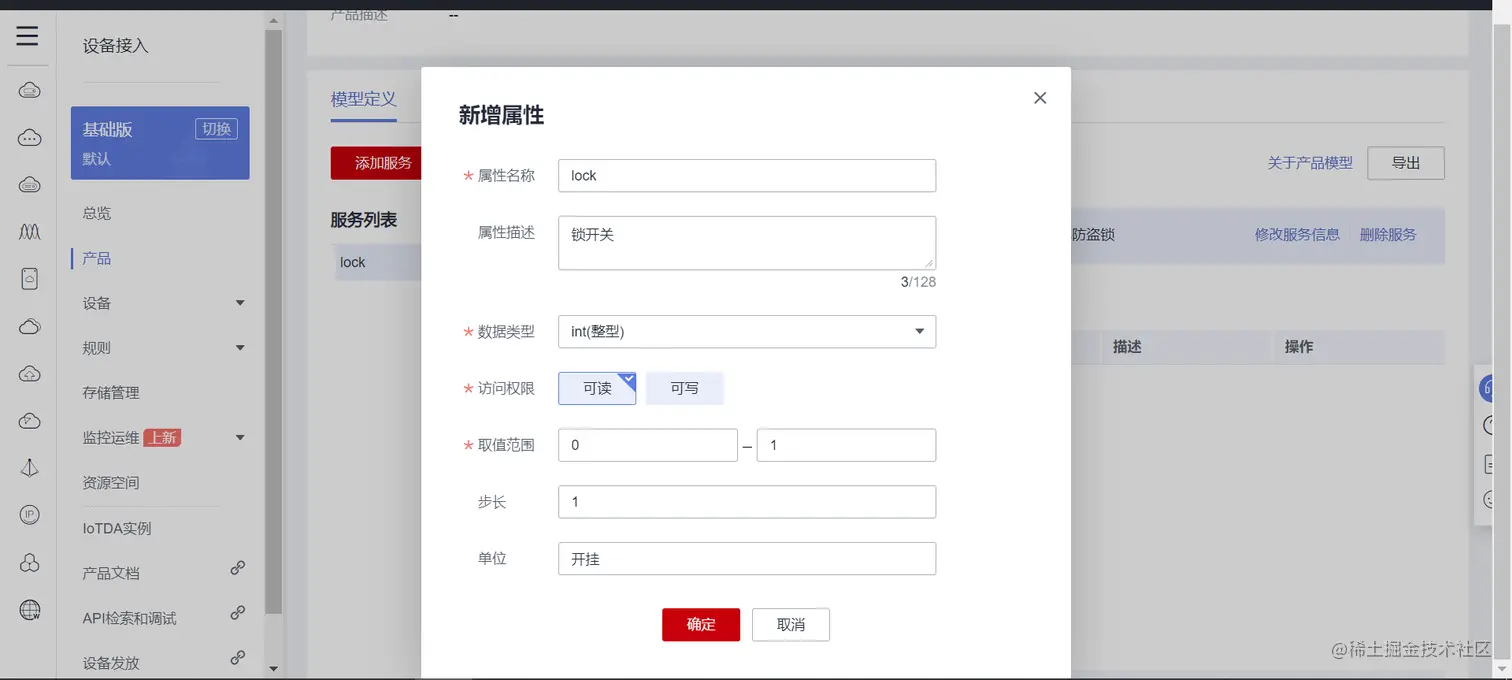Click the sidebar scrollbar down arrow

tap(274, 668)
